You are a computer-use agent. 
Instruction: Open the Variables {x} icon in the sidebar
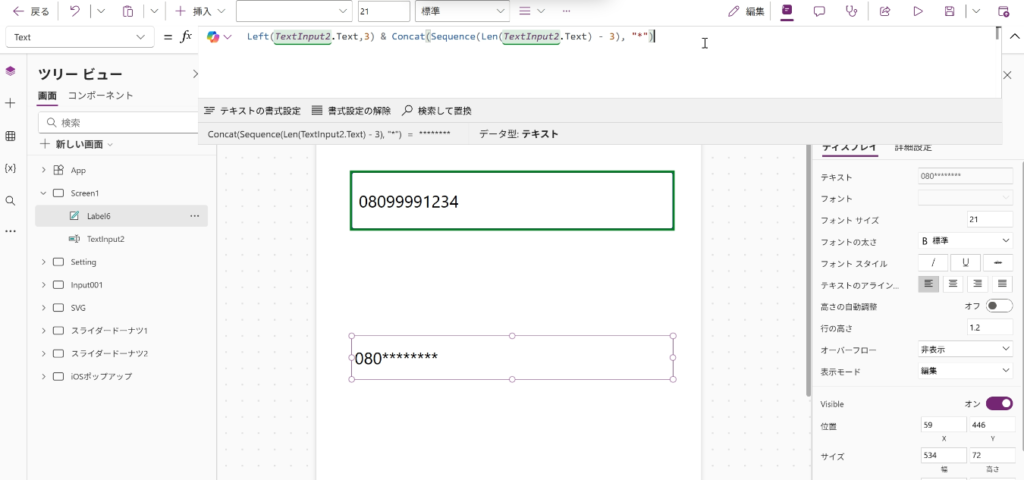11,168
